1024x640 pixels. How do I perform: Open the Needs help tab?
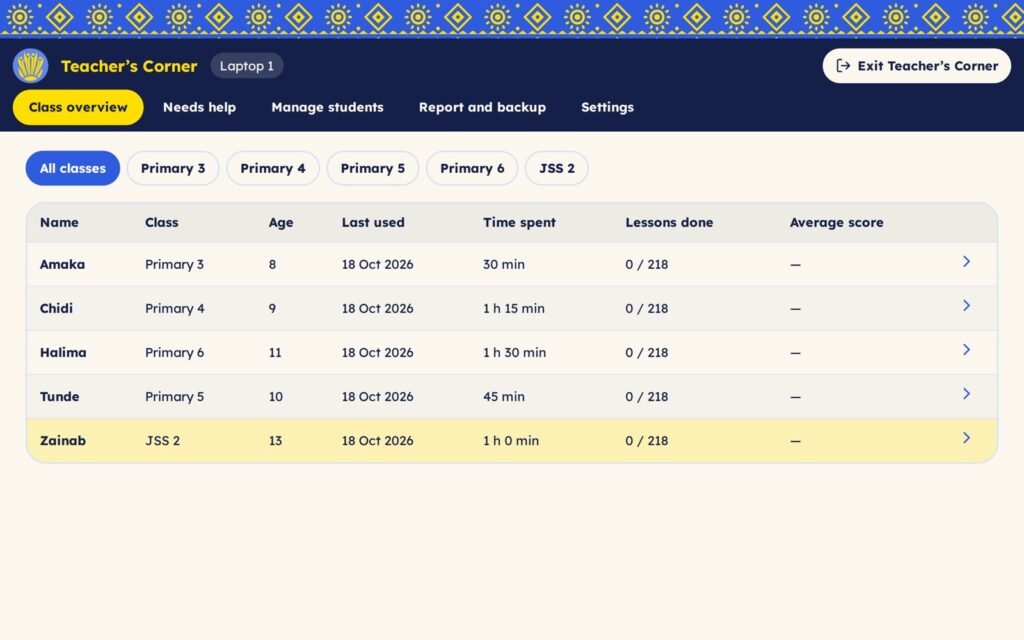[199, 107]
